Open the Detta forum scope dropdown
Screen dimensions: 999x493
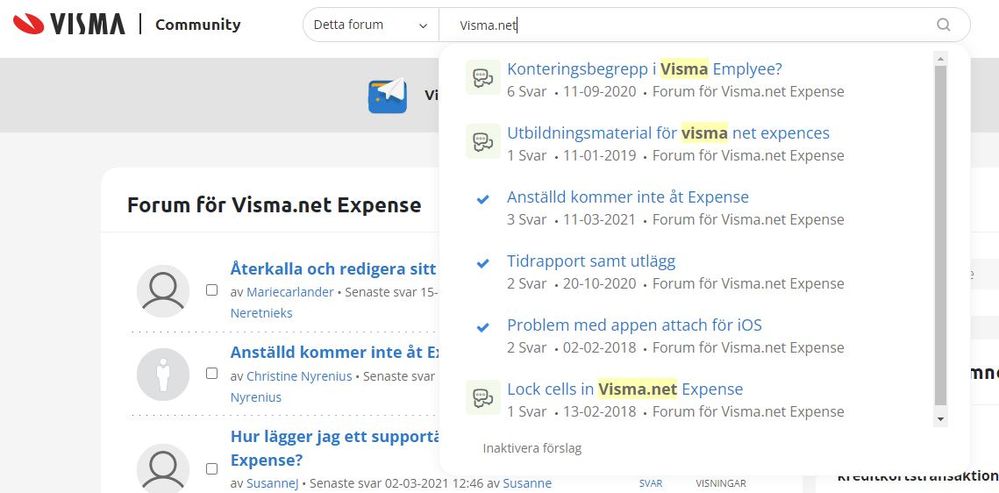click(370, 25)
